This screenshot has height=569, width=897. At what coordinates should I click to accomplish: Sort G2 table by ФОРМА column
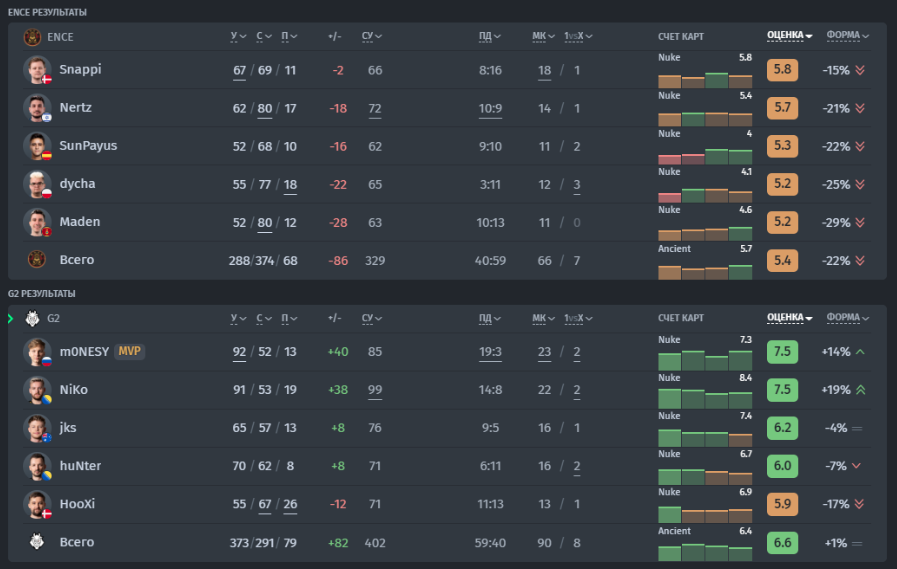tap(848, 317)
